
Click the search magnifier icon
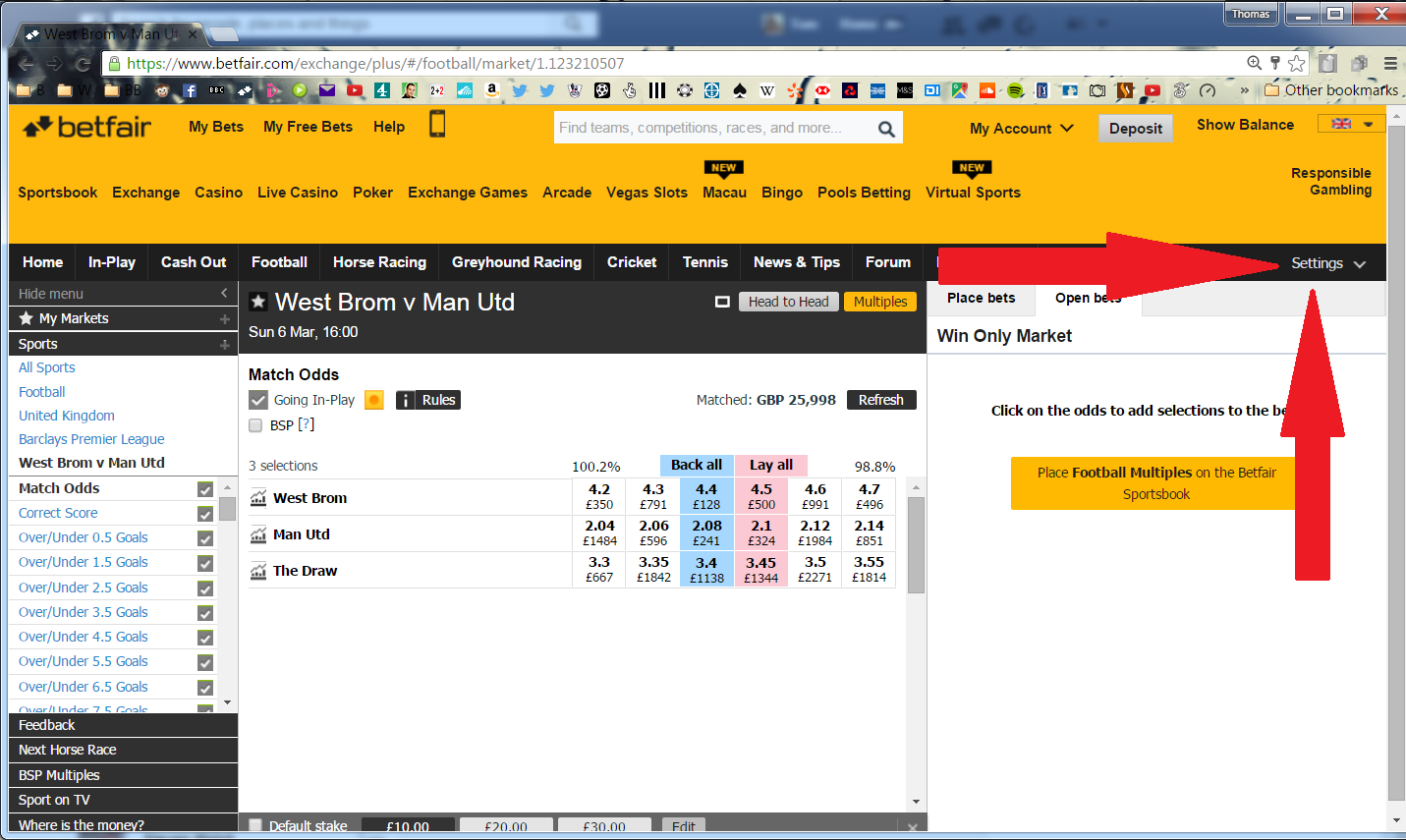click(886, 129)
